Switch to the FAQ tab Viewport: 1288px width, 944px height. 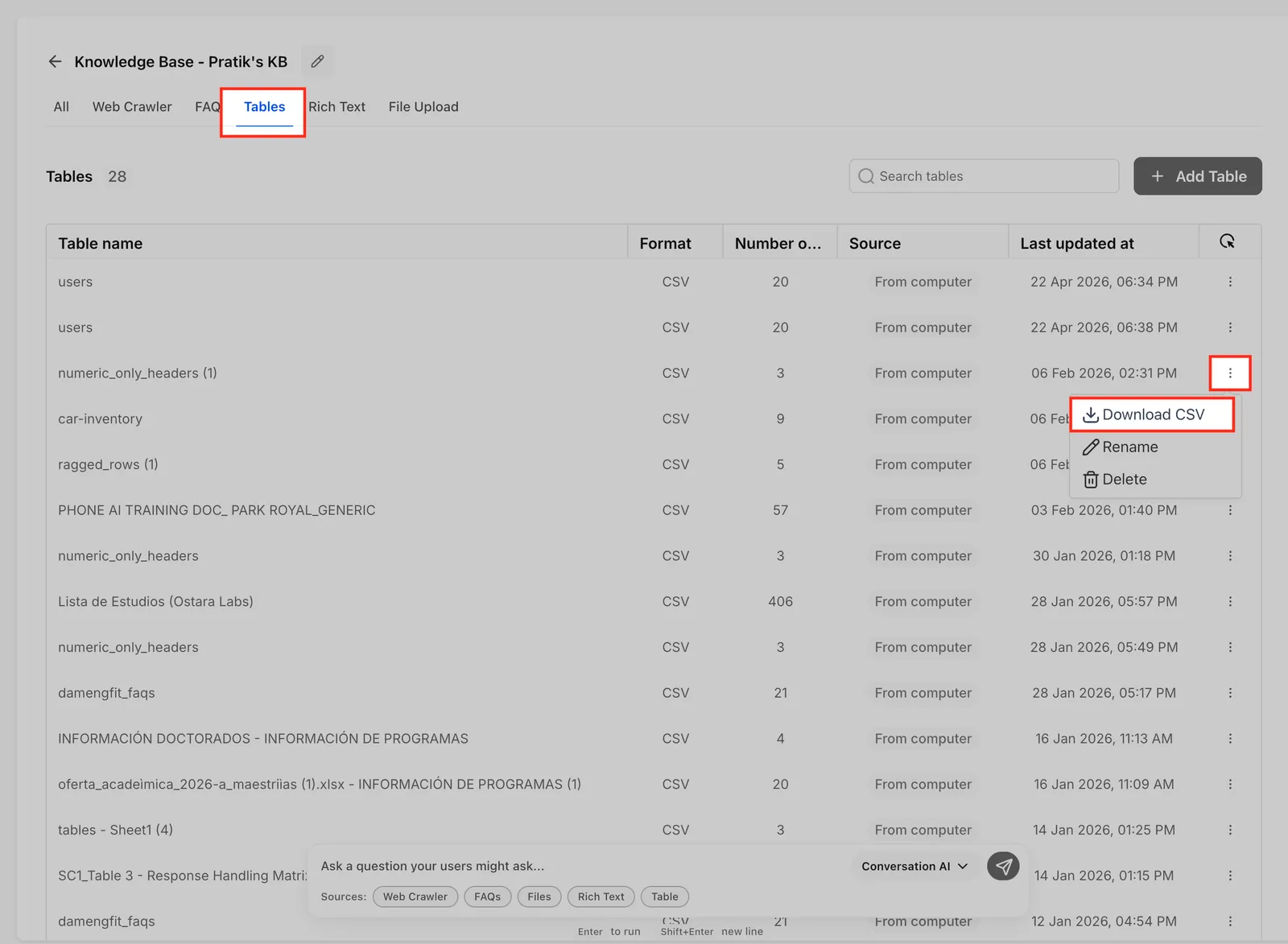[207, 107]
